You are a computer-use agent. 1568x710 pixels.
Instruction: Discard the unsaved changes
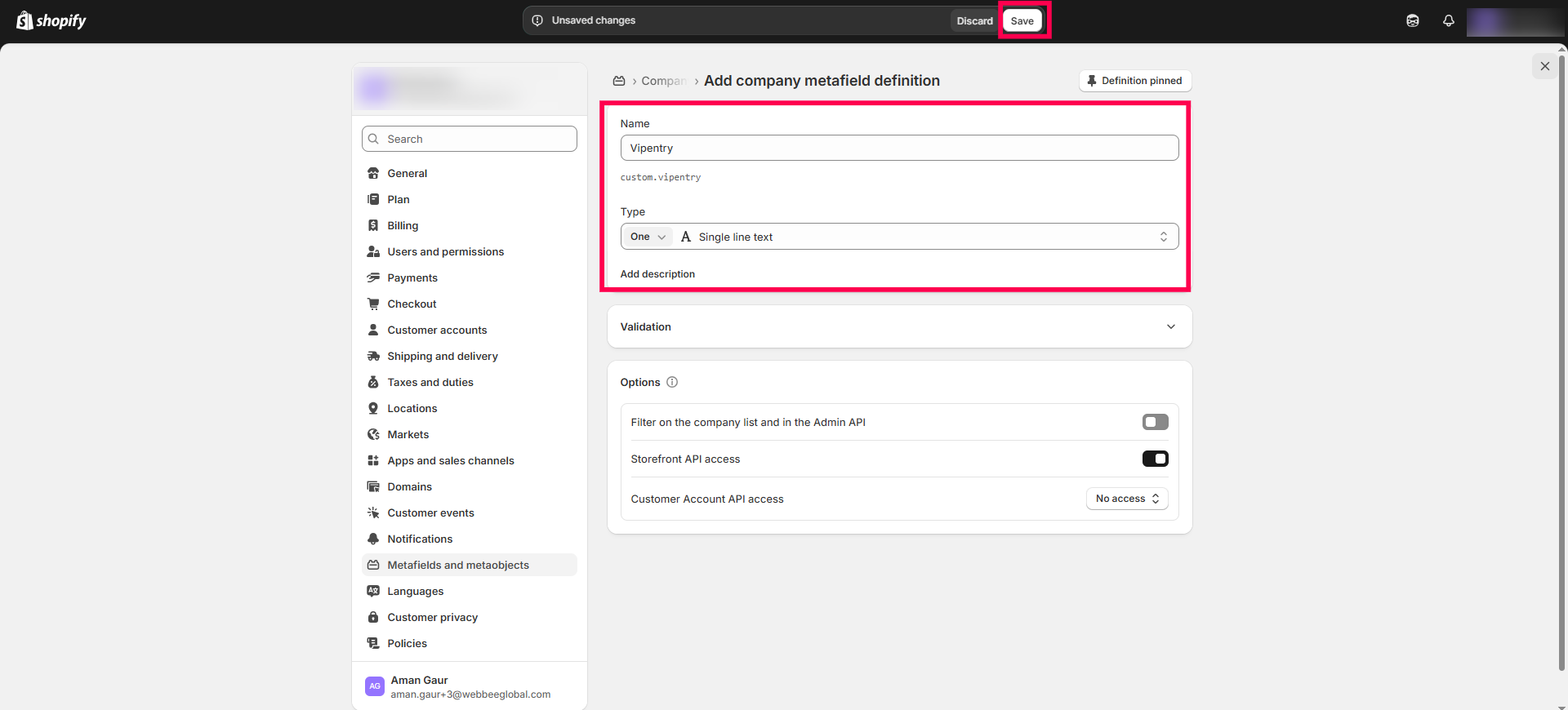click(x=974, y=21)
